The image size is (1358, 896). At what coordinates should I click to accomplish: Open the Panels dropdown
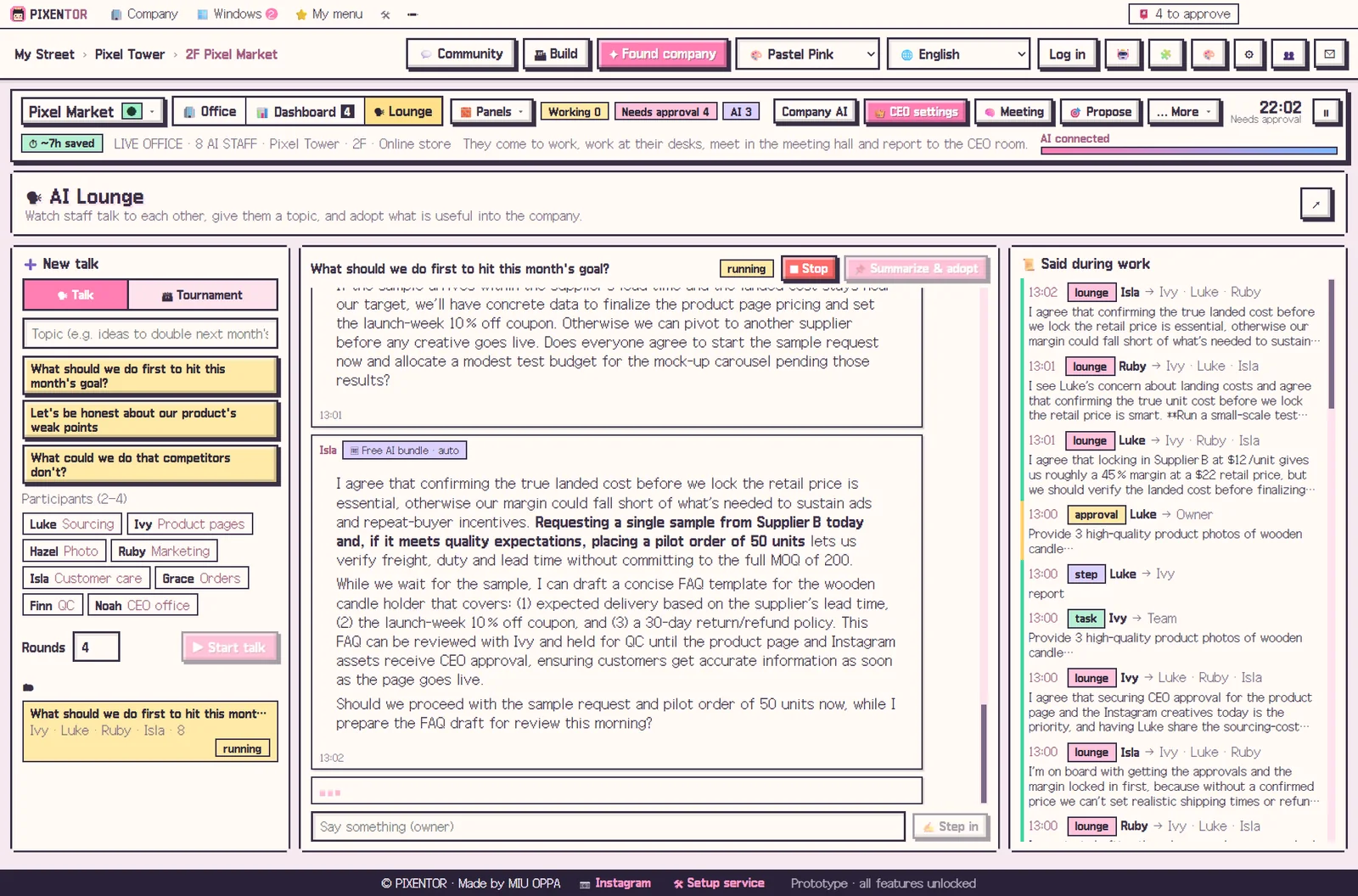coord(492,112)
